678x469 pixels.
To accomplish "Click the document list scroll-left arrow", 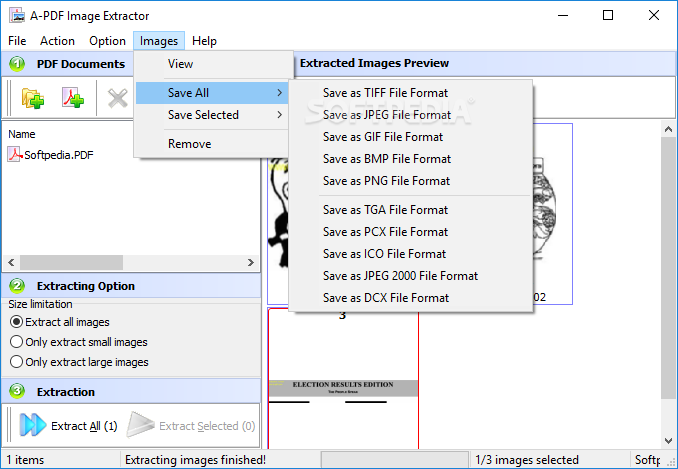I will click(x=11, y=262).
